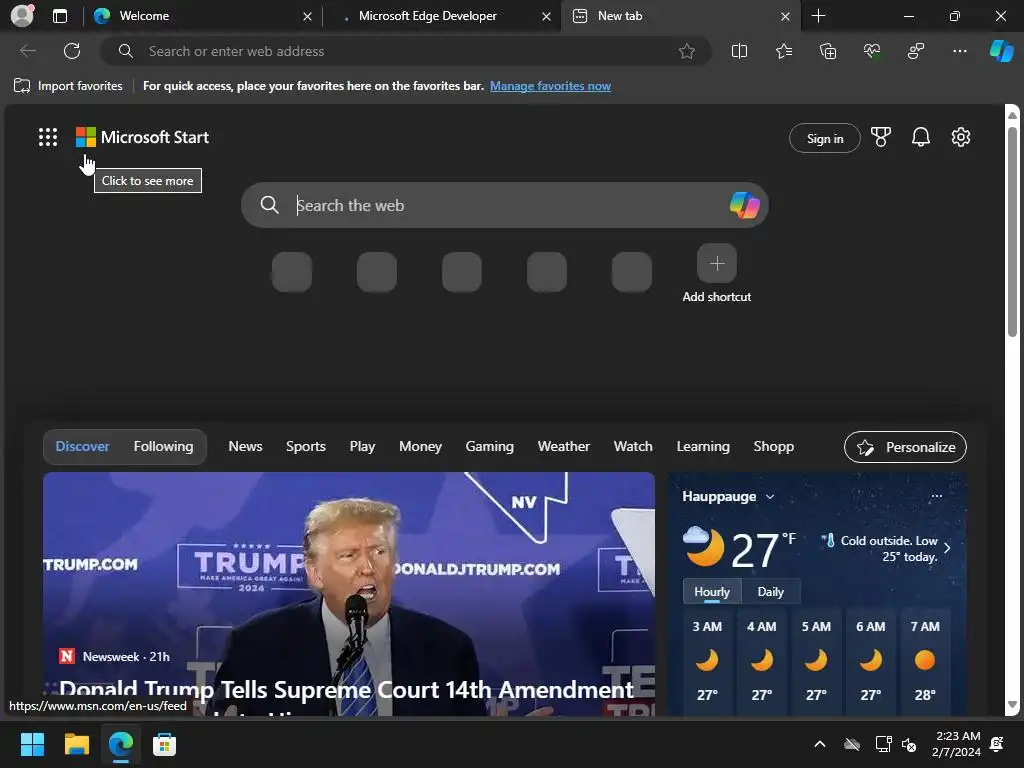1024x768 pixels.
Task: Open Settings and more ellipsis menu
Action: click(960, 51)
